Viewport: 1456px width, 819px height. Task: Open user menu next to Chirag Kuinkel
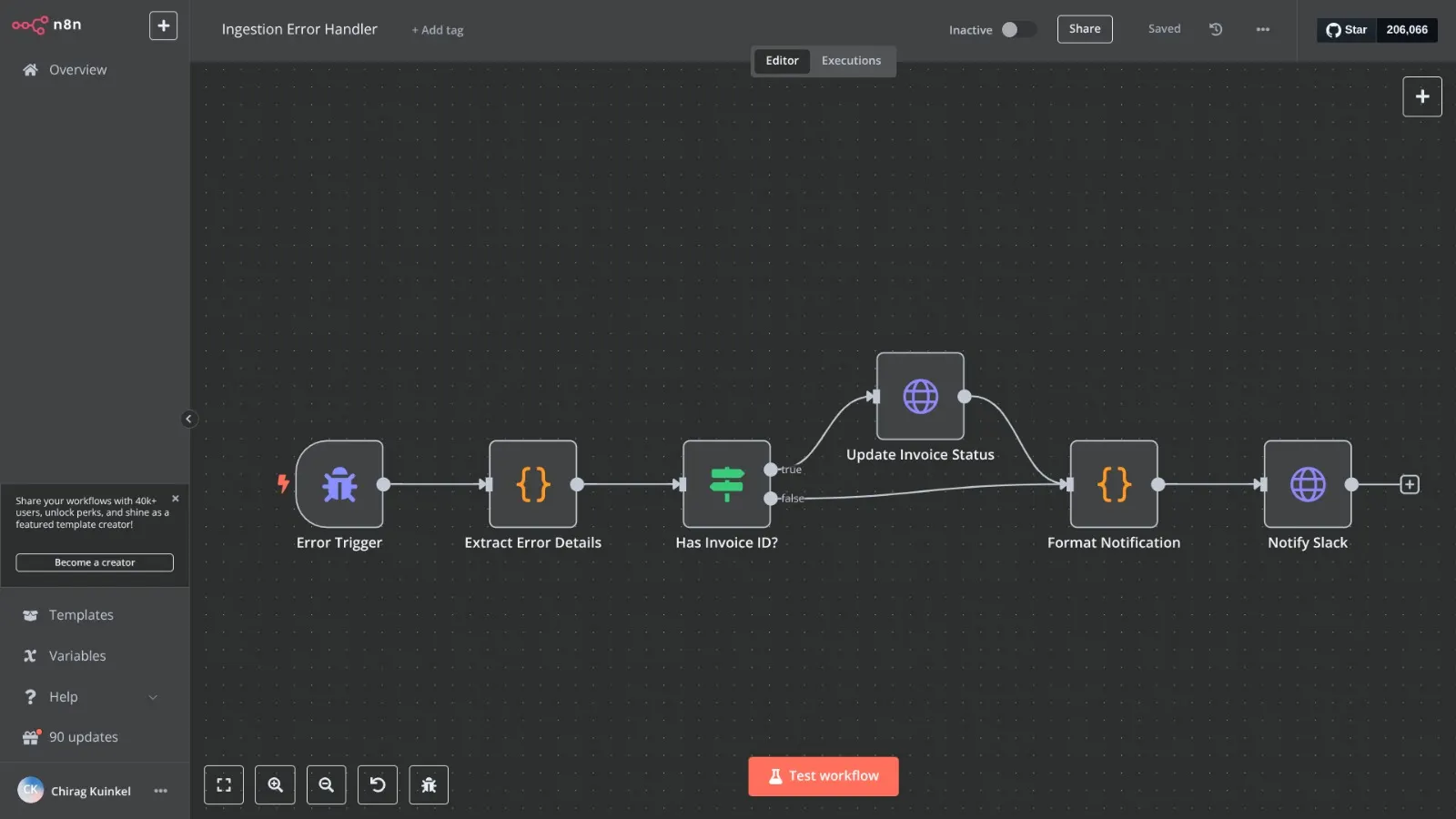pyautogui.click(x=161, y=791)
